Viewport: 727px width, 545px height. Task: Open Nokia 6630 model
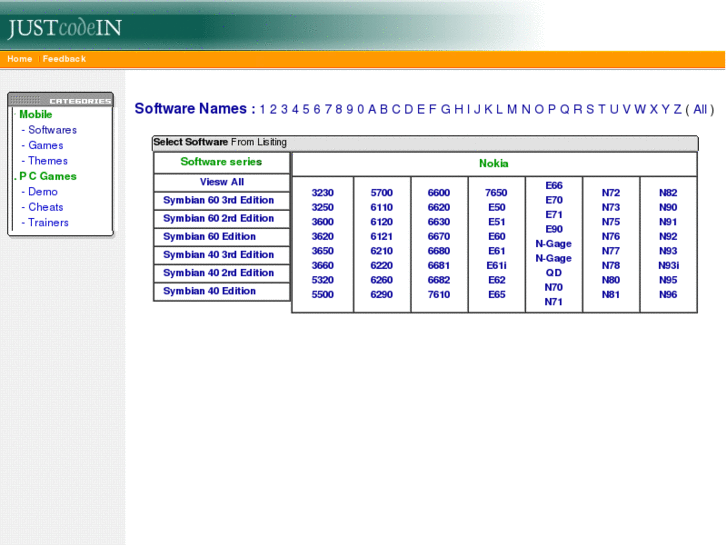click(x=439, y=222)
